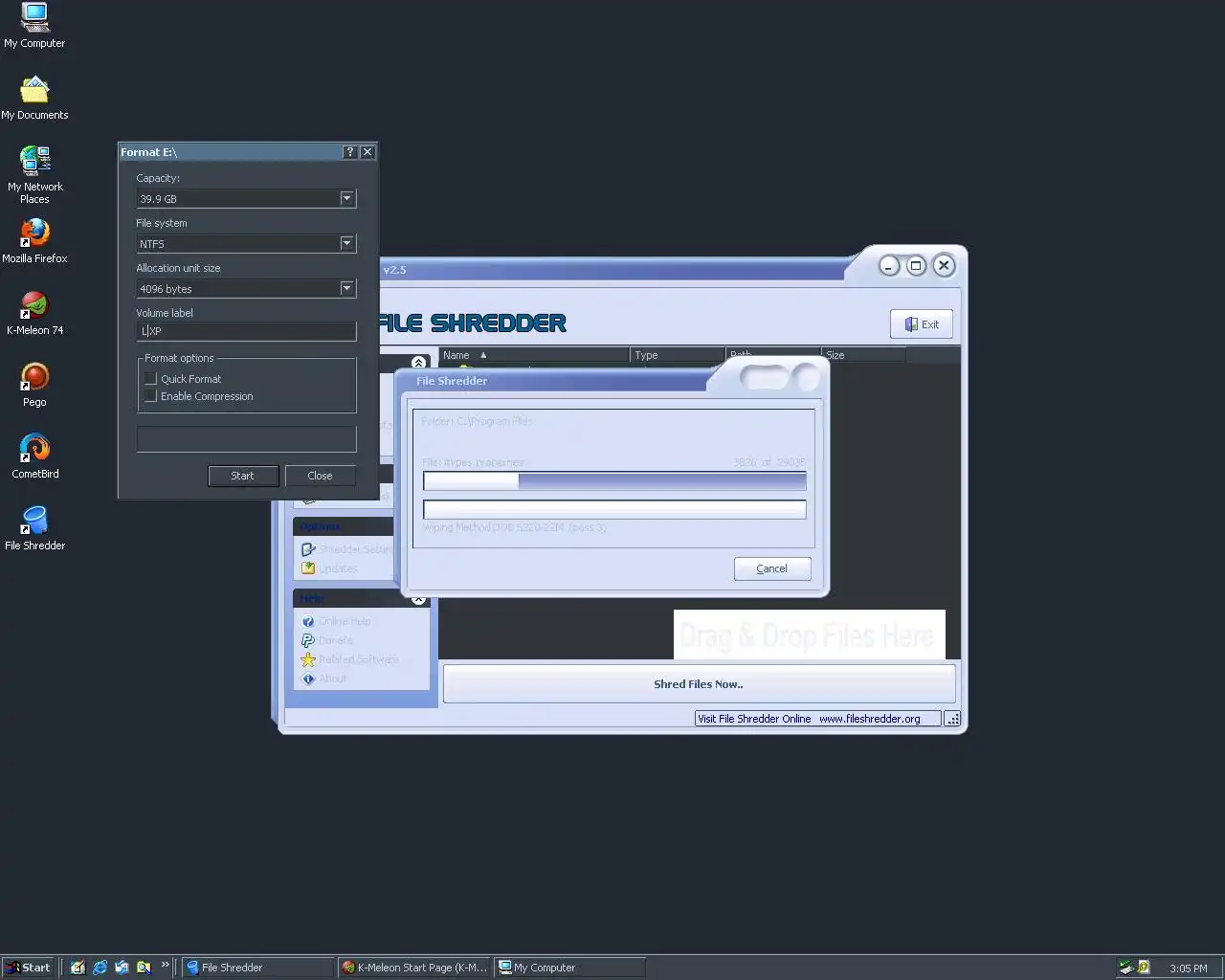Select the File Shredder desktop shortcut
The height and width of the screenshot is (980, 1225).
point(34,528)
